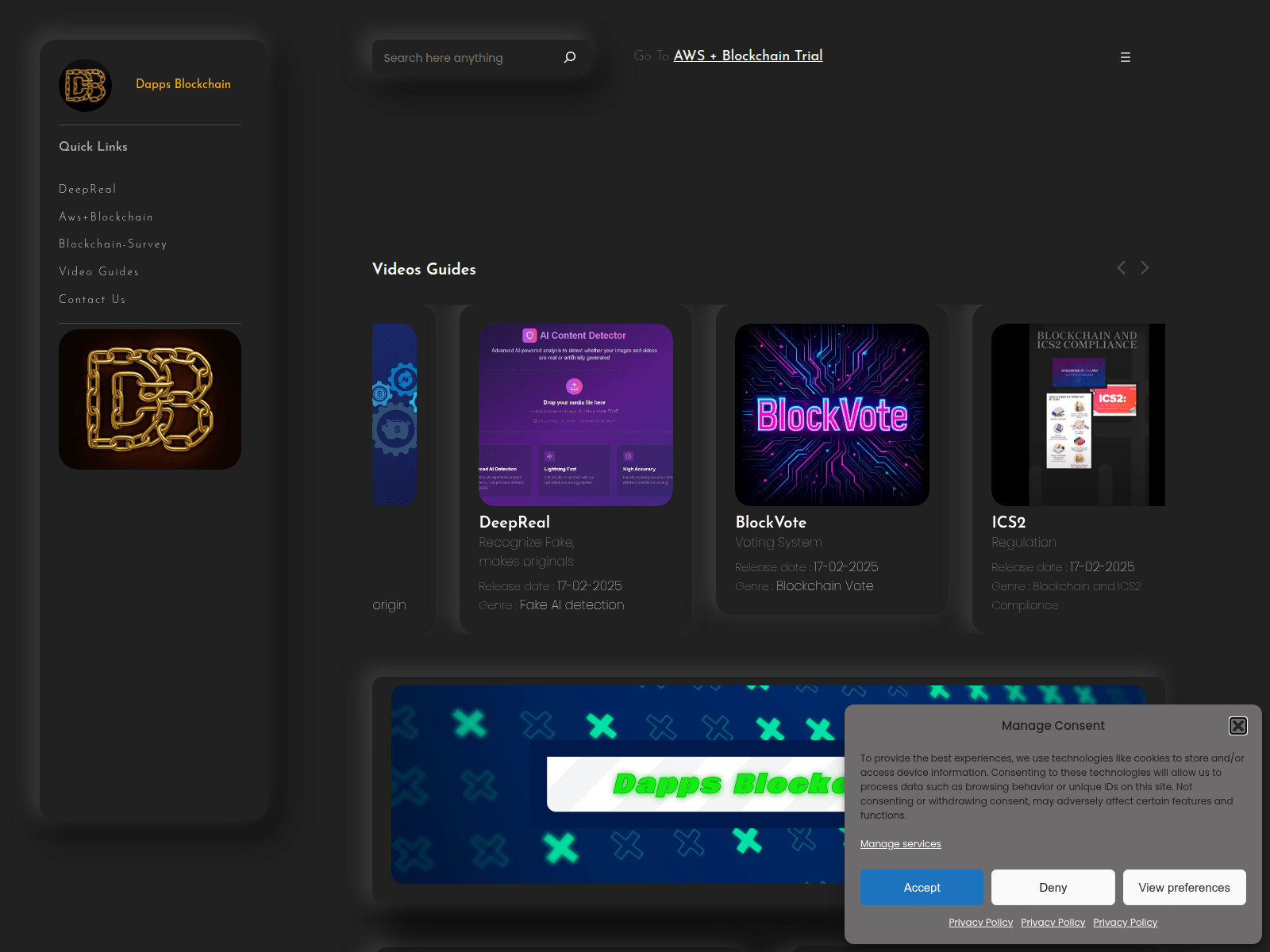Screen dimensions: 1270x952
Task: Open the Dapps Blockchain title link
Action: (183, 84)
